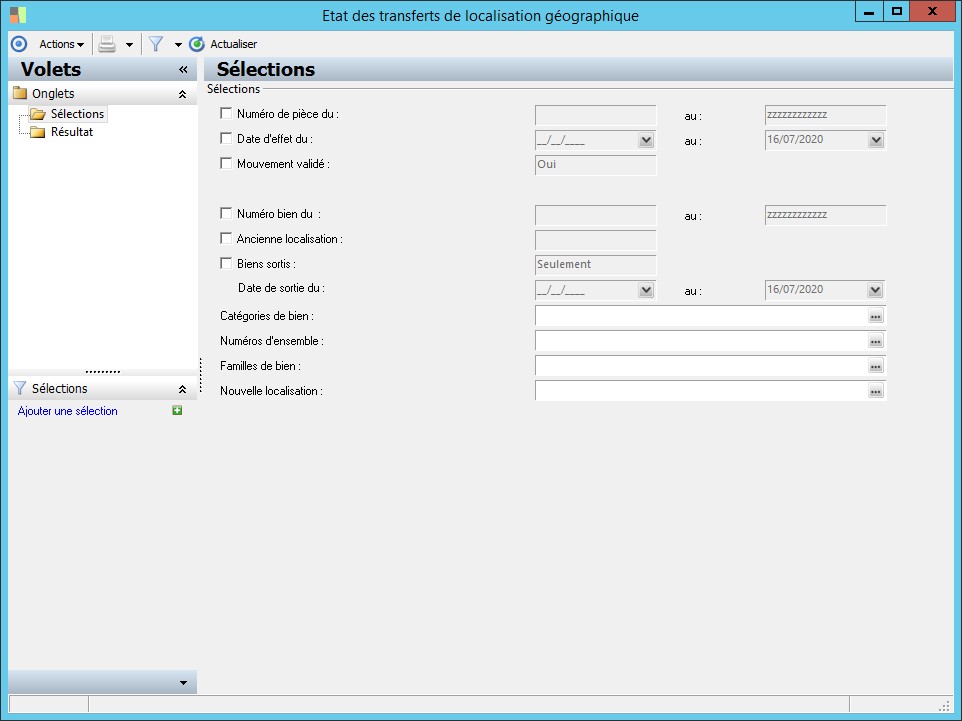
Task: Click the Numéro bien end field zzzzzzzzzzzz
Action: [x=825, y=215]
